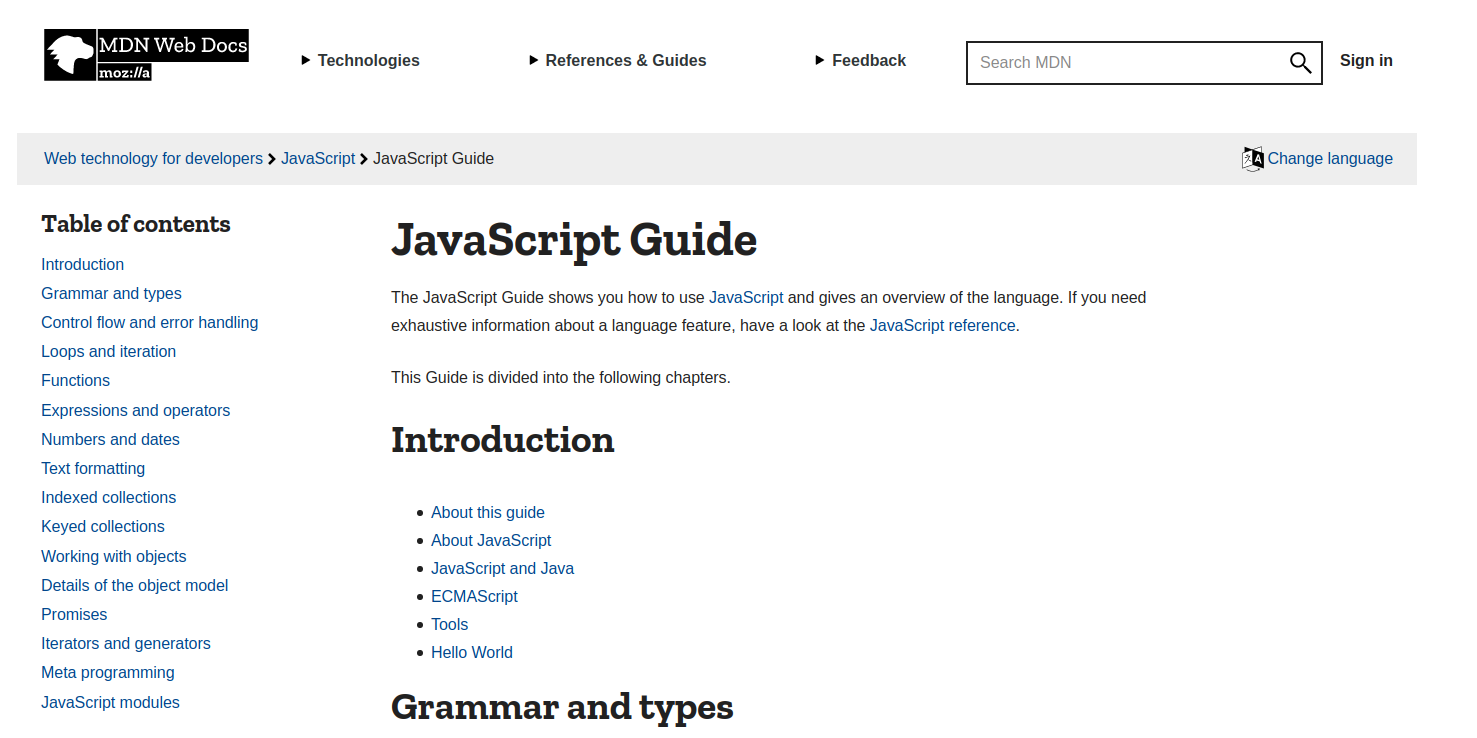Select Meta programming in sidebar
The height and width of the screenshot is (738, 1477).
coord(107,673)
